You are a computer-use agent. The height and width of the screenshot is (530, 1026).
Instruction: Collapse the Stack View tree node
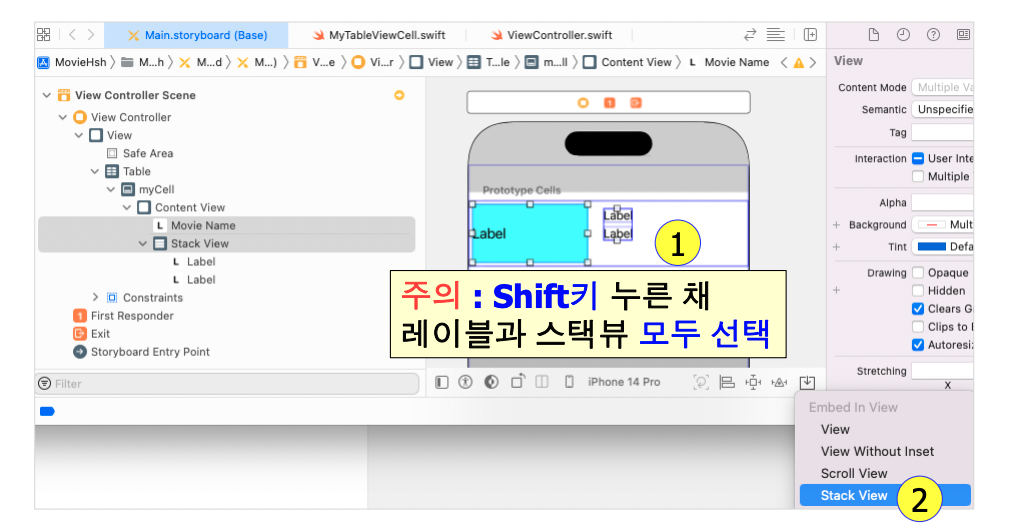[x=143, y=243]
